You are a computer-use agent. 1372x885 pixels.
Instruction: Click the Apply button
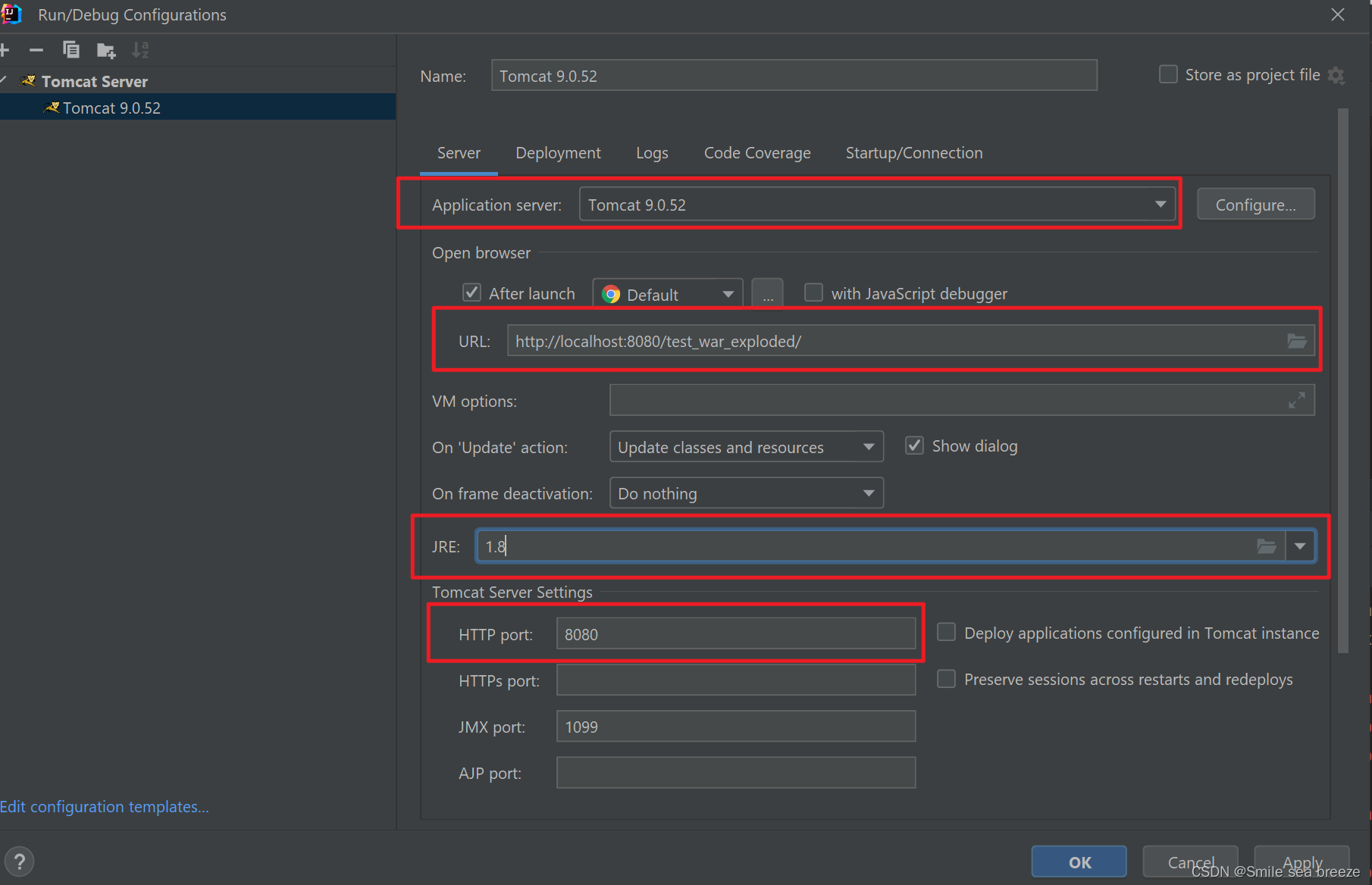click(x=1302, y=862)
